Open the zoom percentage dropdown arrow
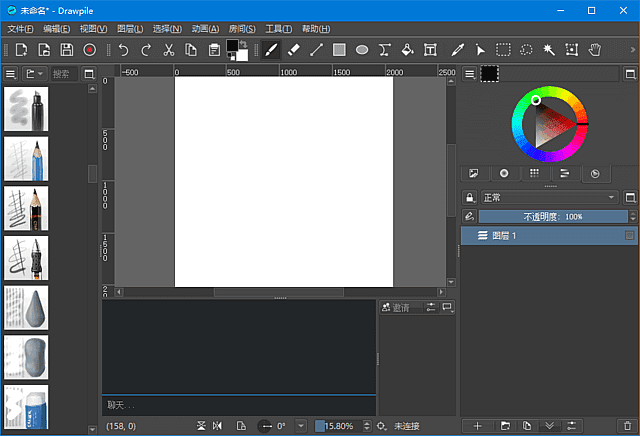 (x=368, y=426)
